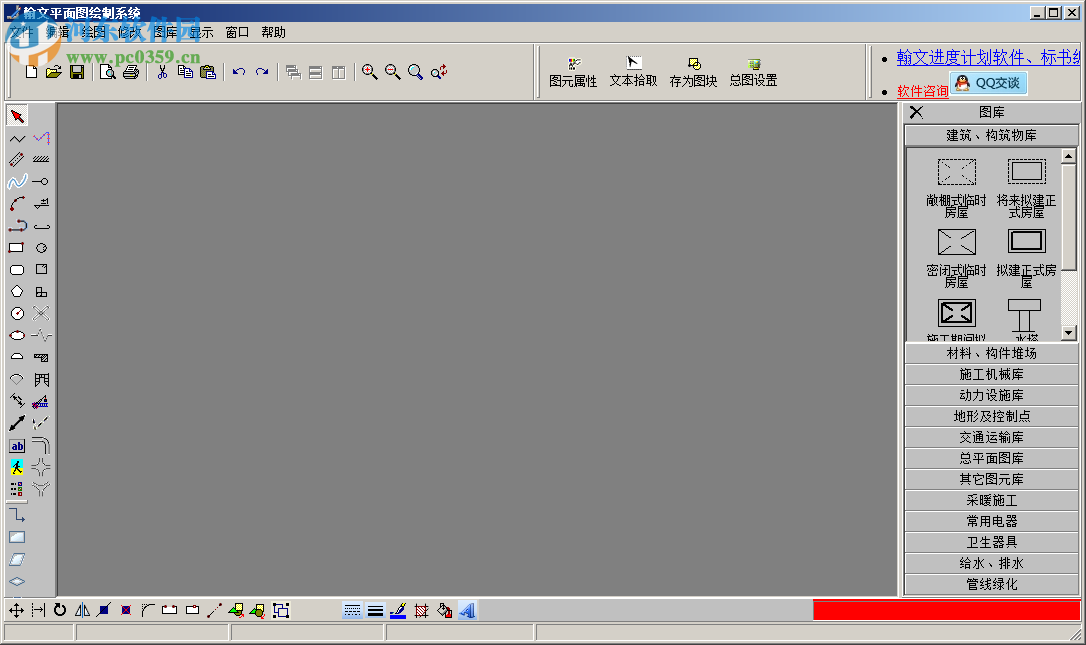Click the mirror flip icon
Image resolution: width=1086 pixels, height=645 pixels.
[82, 610]
